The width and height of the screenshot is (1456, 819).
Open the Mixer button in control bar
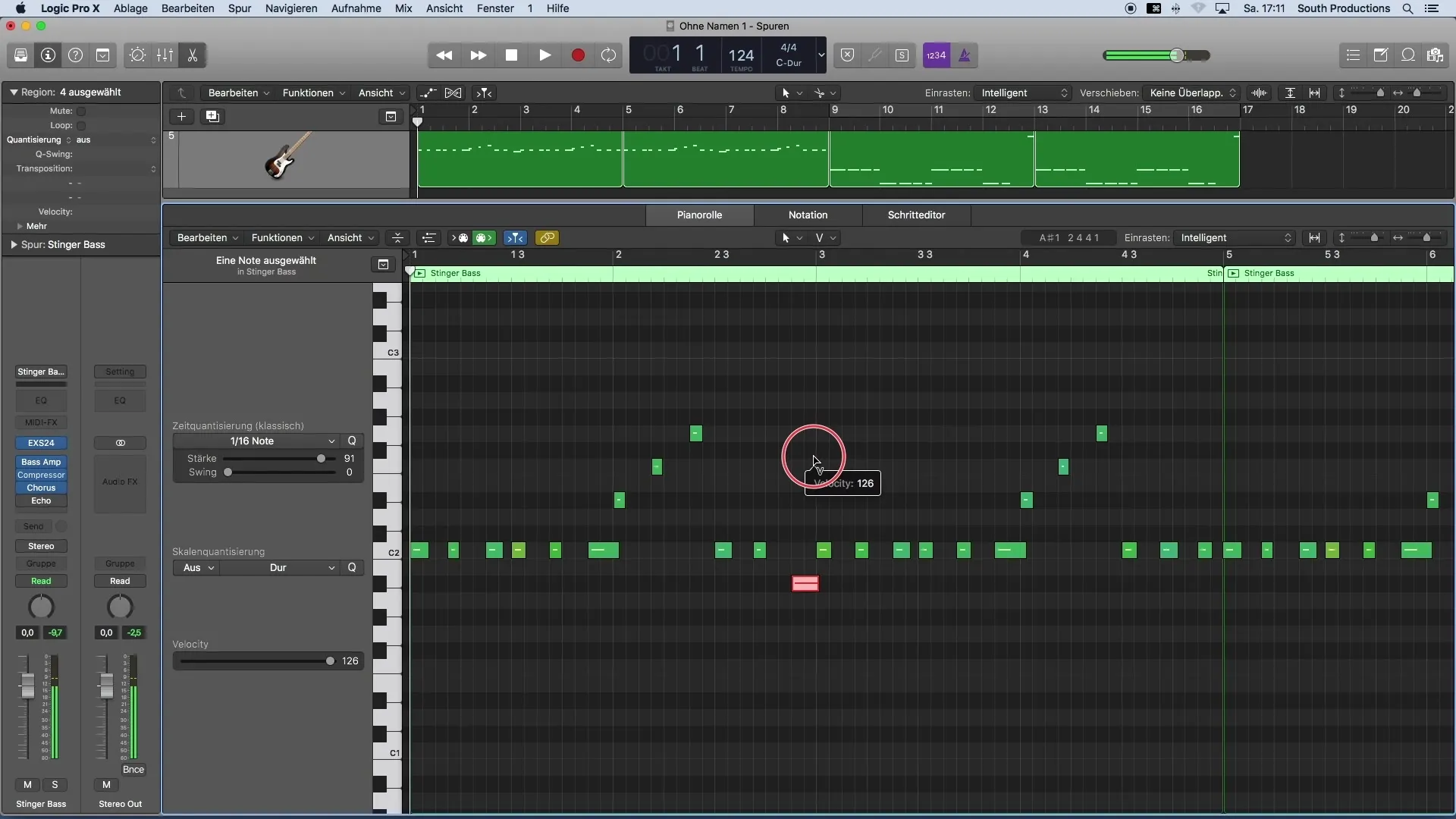[165, 55]
